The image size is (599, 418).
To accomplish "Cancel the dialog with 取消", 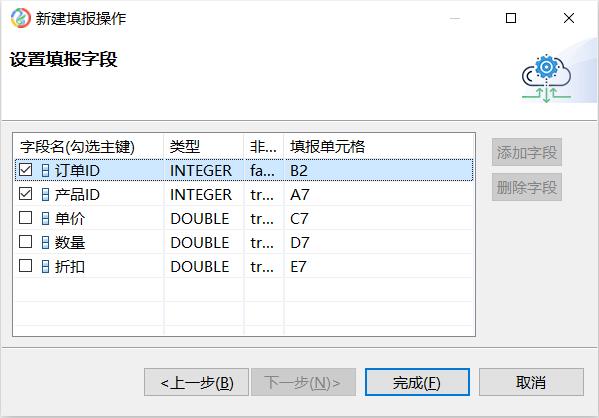I will coord(531,382).
